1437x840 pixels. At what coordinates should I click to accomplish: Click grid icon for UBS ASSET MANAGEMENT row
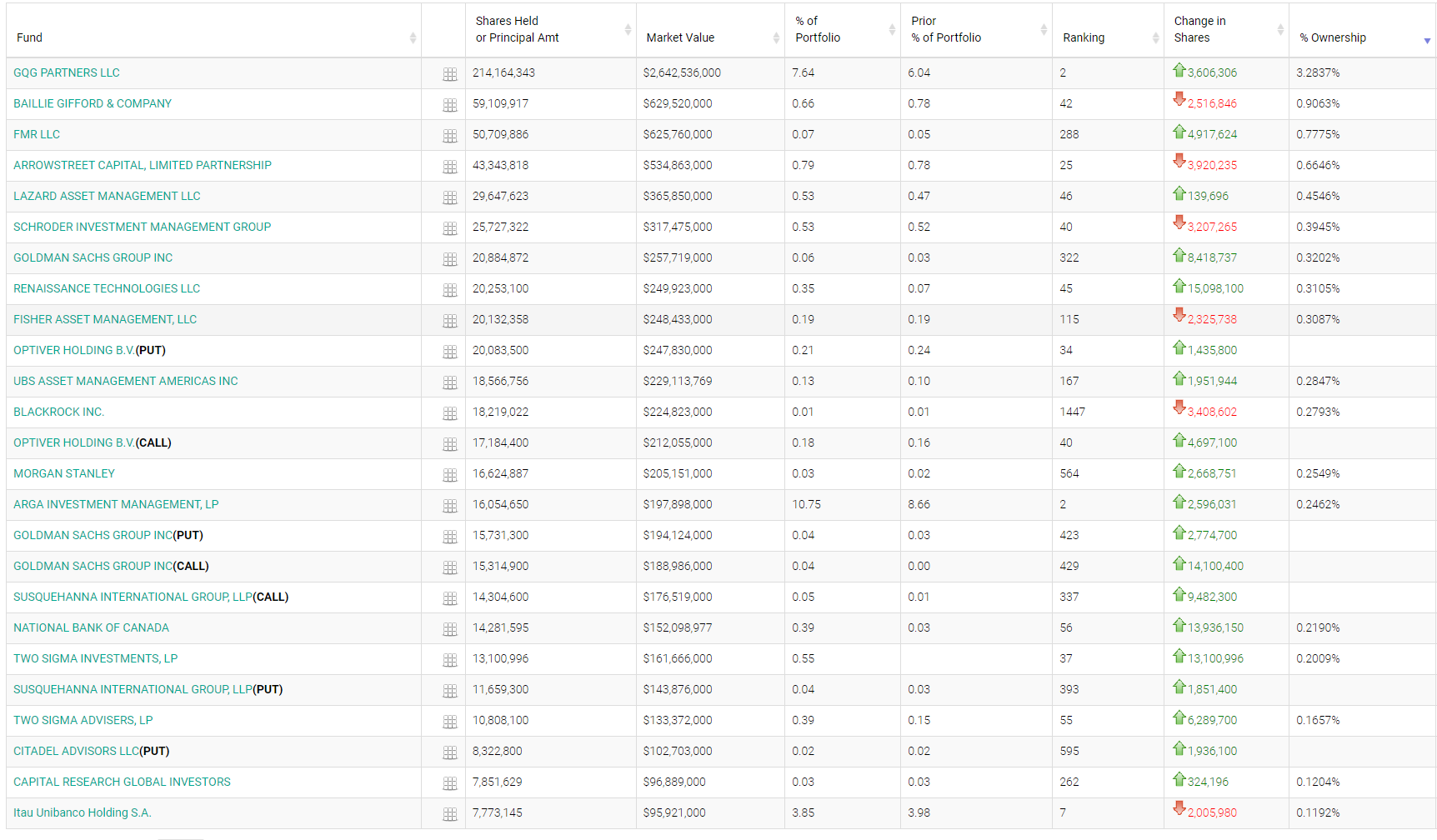click(450, 382)
